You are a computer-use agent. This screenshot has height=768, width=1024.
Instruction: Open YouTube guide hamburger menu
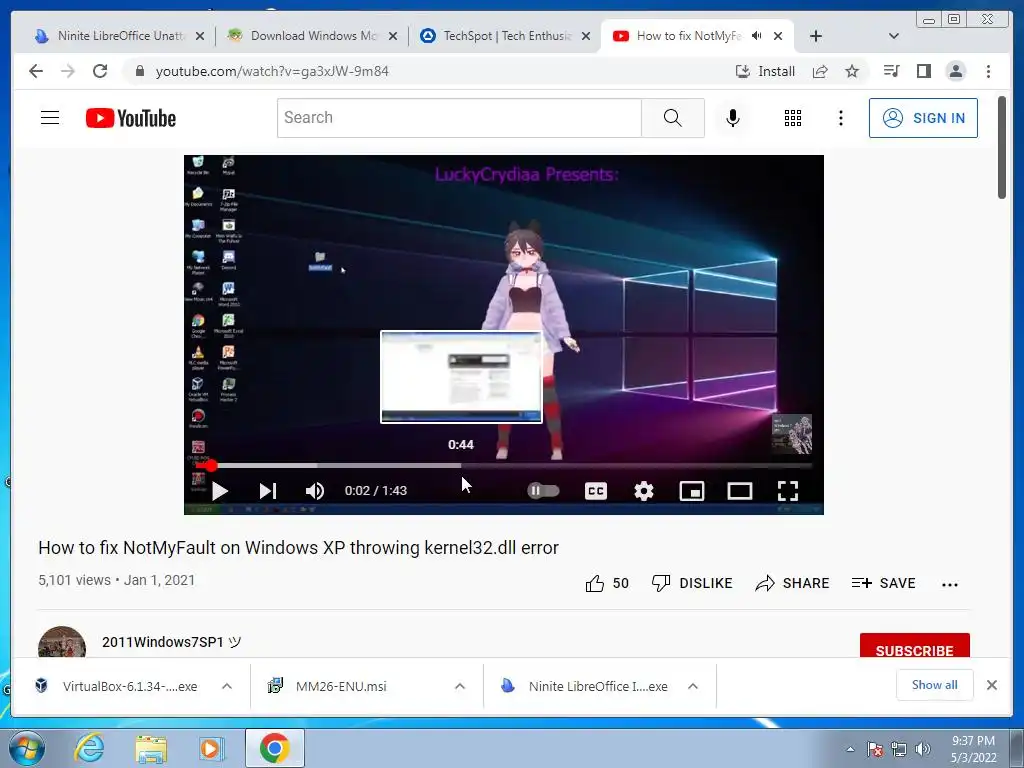click(50, 118)
